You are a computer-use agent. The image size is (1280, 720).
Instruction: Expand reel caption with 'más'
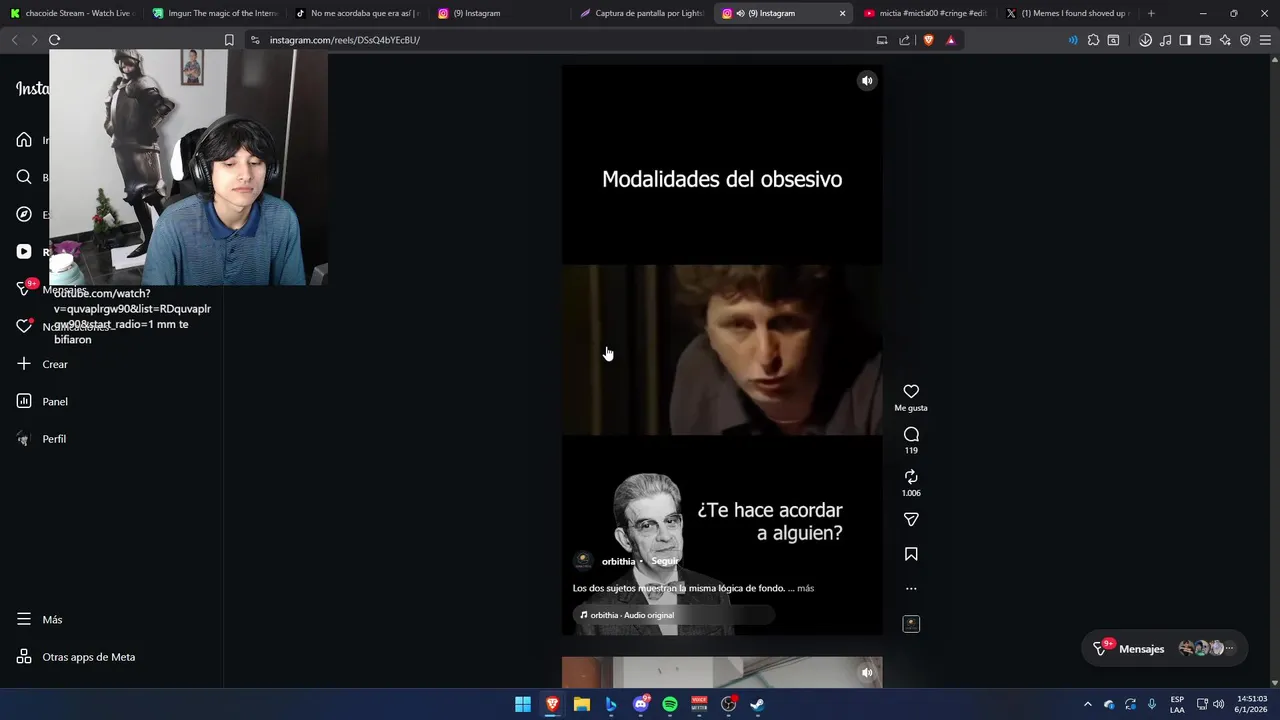click(805, 588)
